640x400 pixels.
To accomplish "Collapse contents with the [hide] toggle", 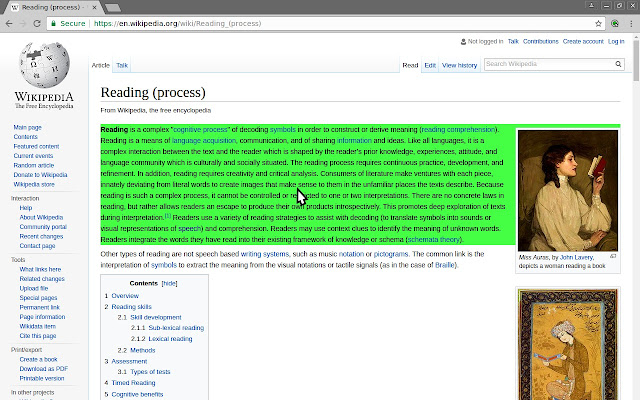I will click(169, 283).
